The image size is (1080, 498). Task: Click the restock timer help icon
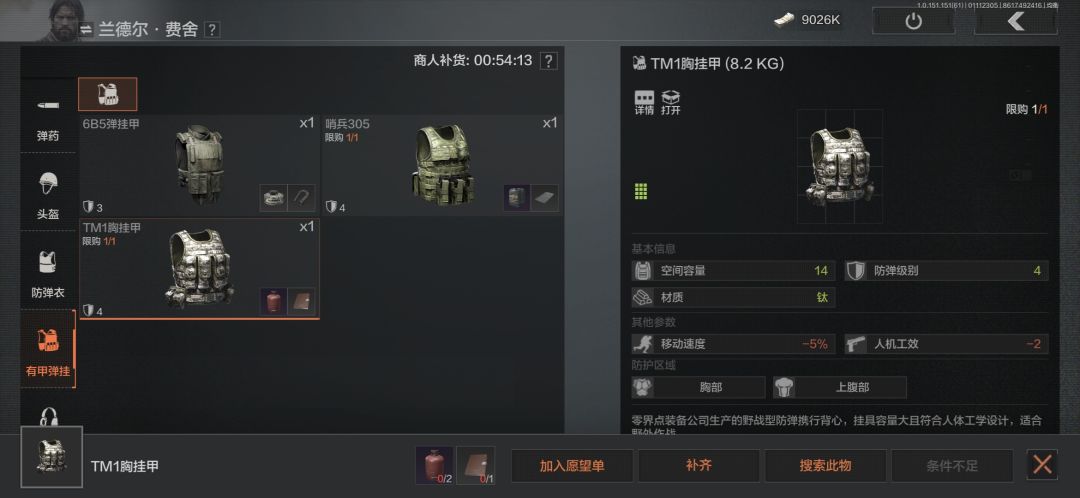(x=548, y=61)
